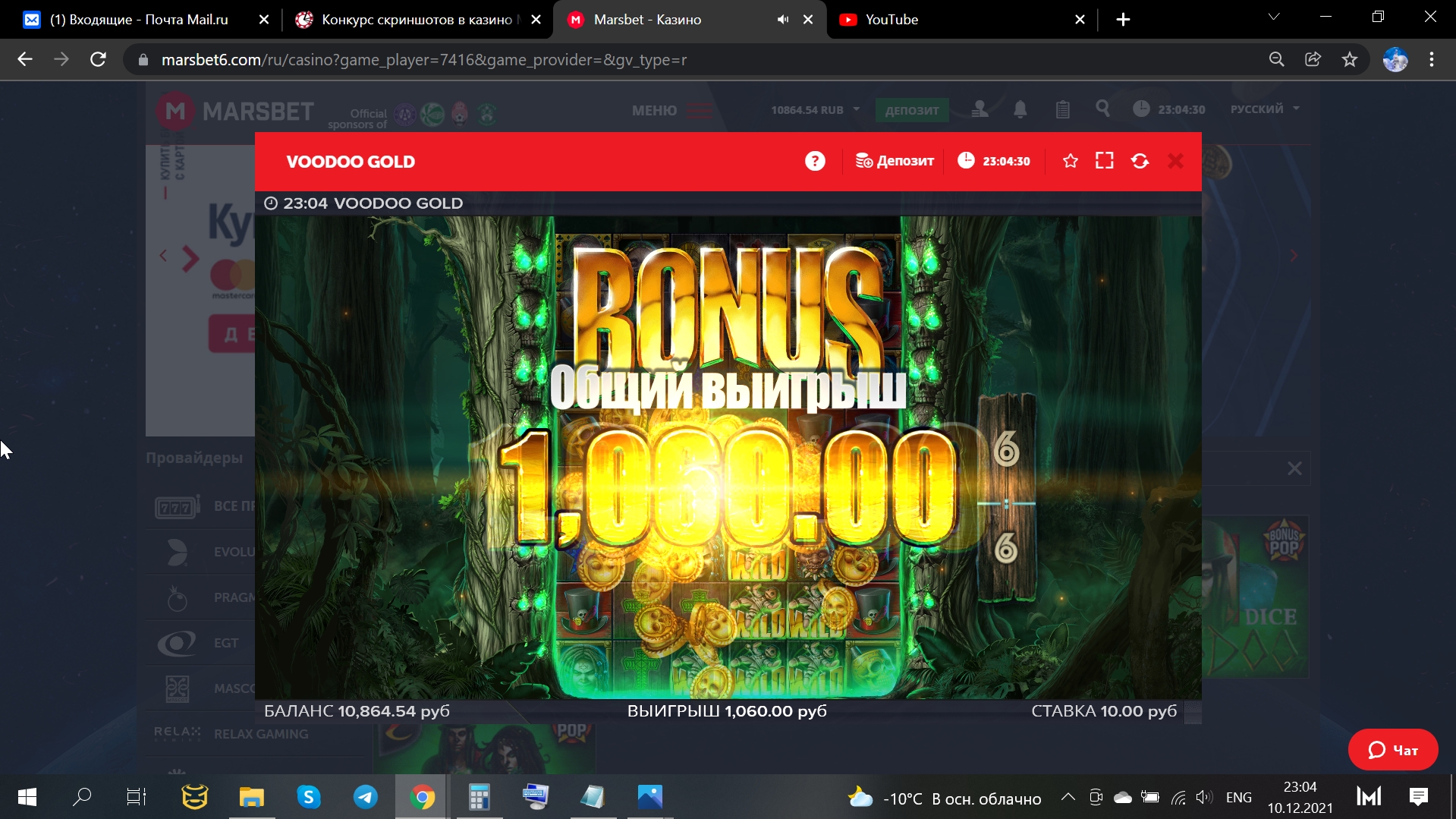Open the МЕНЮ hamburger menu
This screenshot has width=1456, height=819.
coord(671,110)
